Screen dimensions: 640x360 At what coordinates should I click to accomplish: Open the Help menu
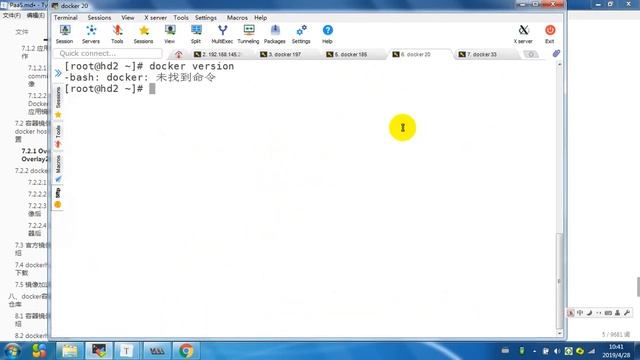pos(260,18)
